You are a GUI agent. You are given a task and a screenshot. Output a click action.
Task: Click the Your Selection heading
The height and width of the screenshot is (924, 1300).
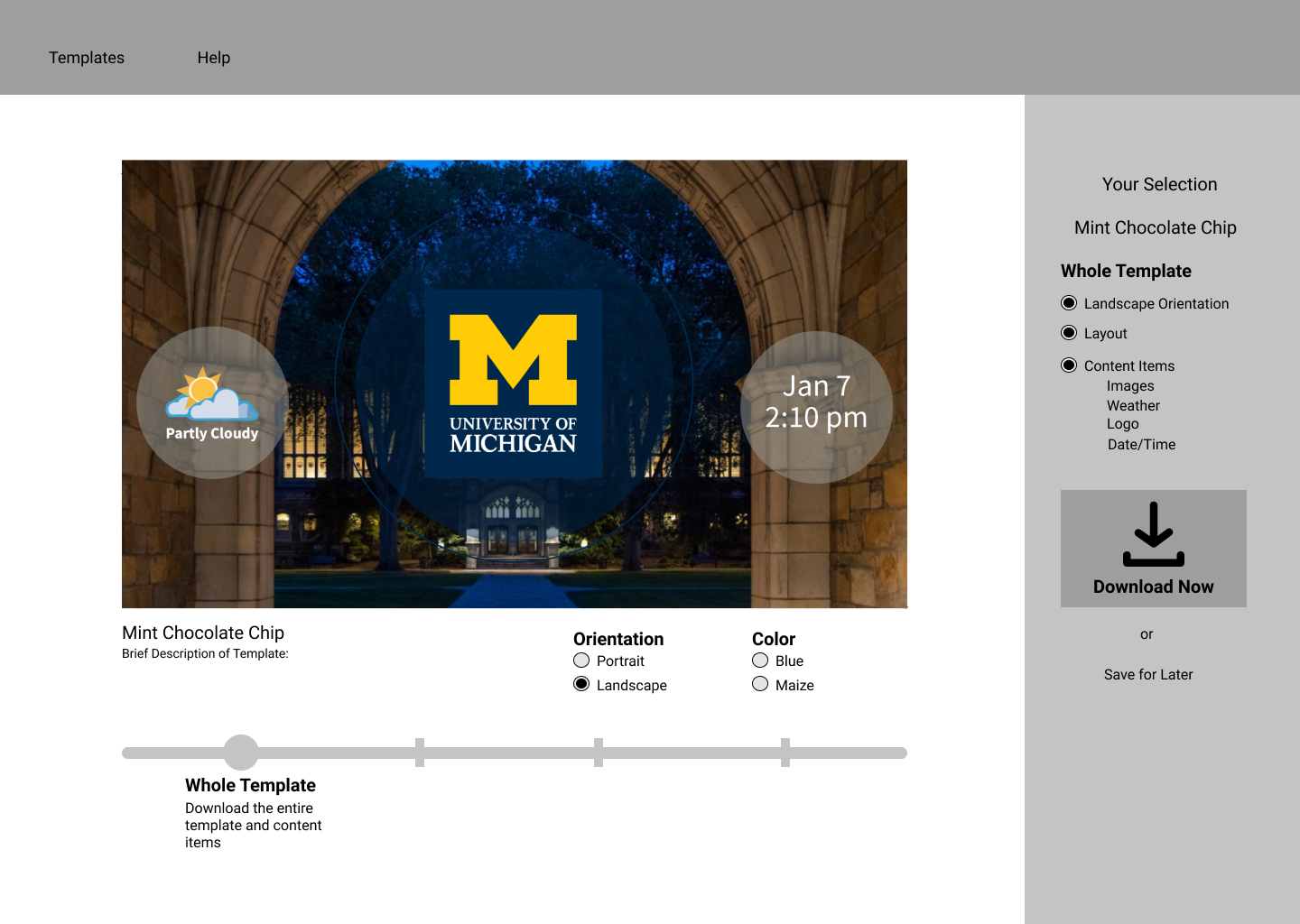[1160, 184]
